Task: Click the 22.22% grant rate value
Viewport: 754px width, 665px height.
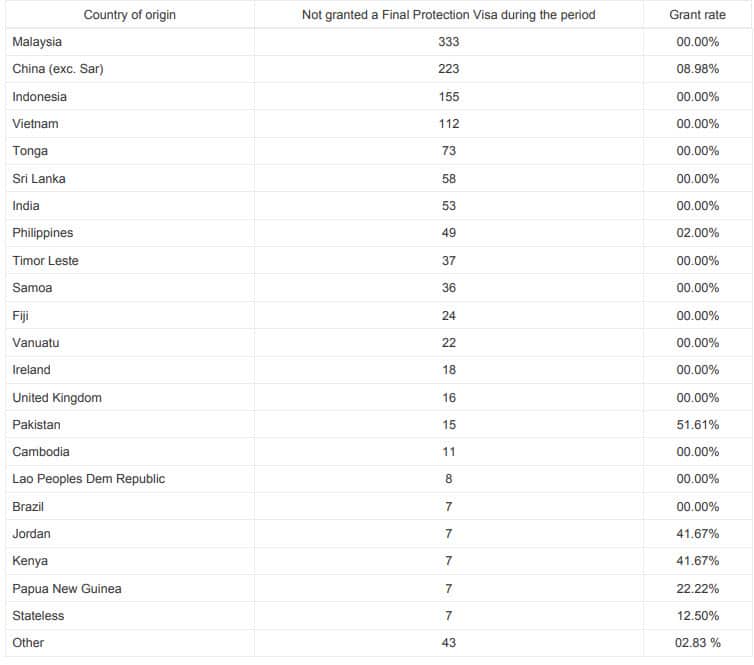Action: tap(697, 588)
